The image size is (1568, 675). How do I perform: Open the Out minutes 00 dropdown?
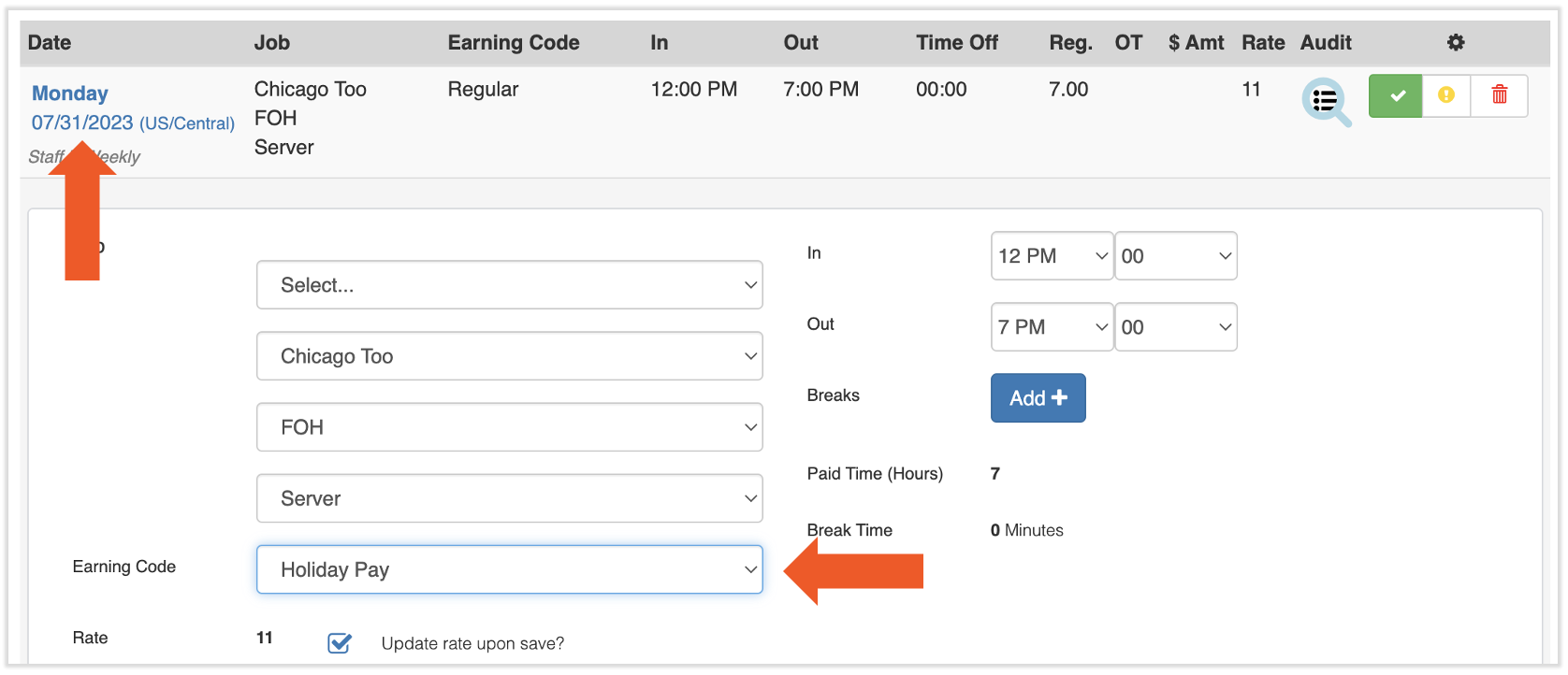pyautogui.click(x=1175, y=327)
